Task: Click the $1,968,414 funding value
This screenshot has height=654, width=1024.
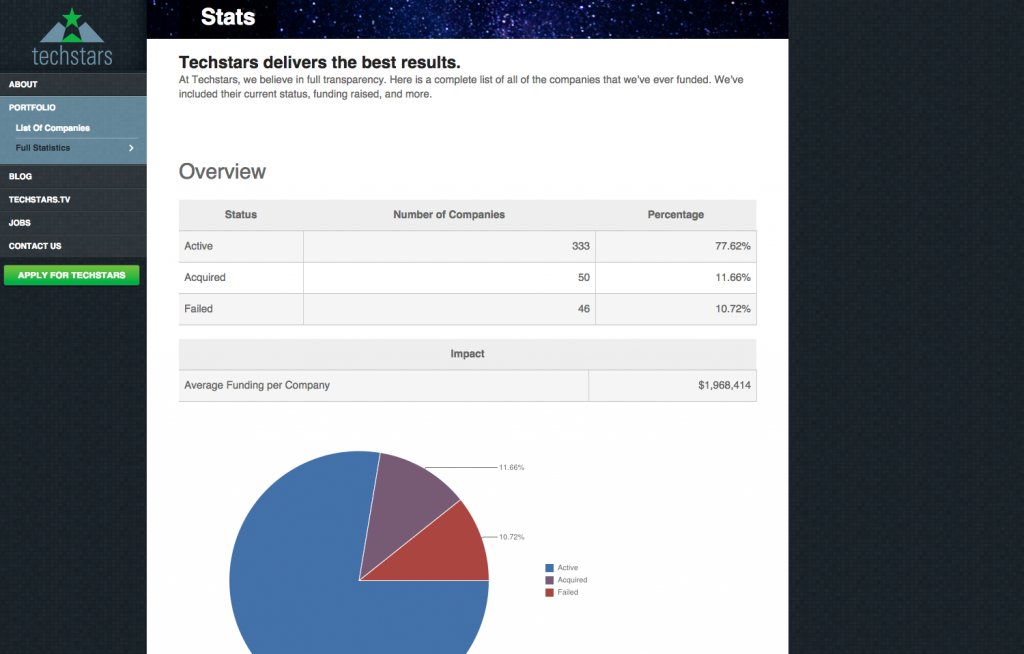Action: tap(724, 385)
